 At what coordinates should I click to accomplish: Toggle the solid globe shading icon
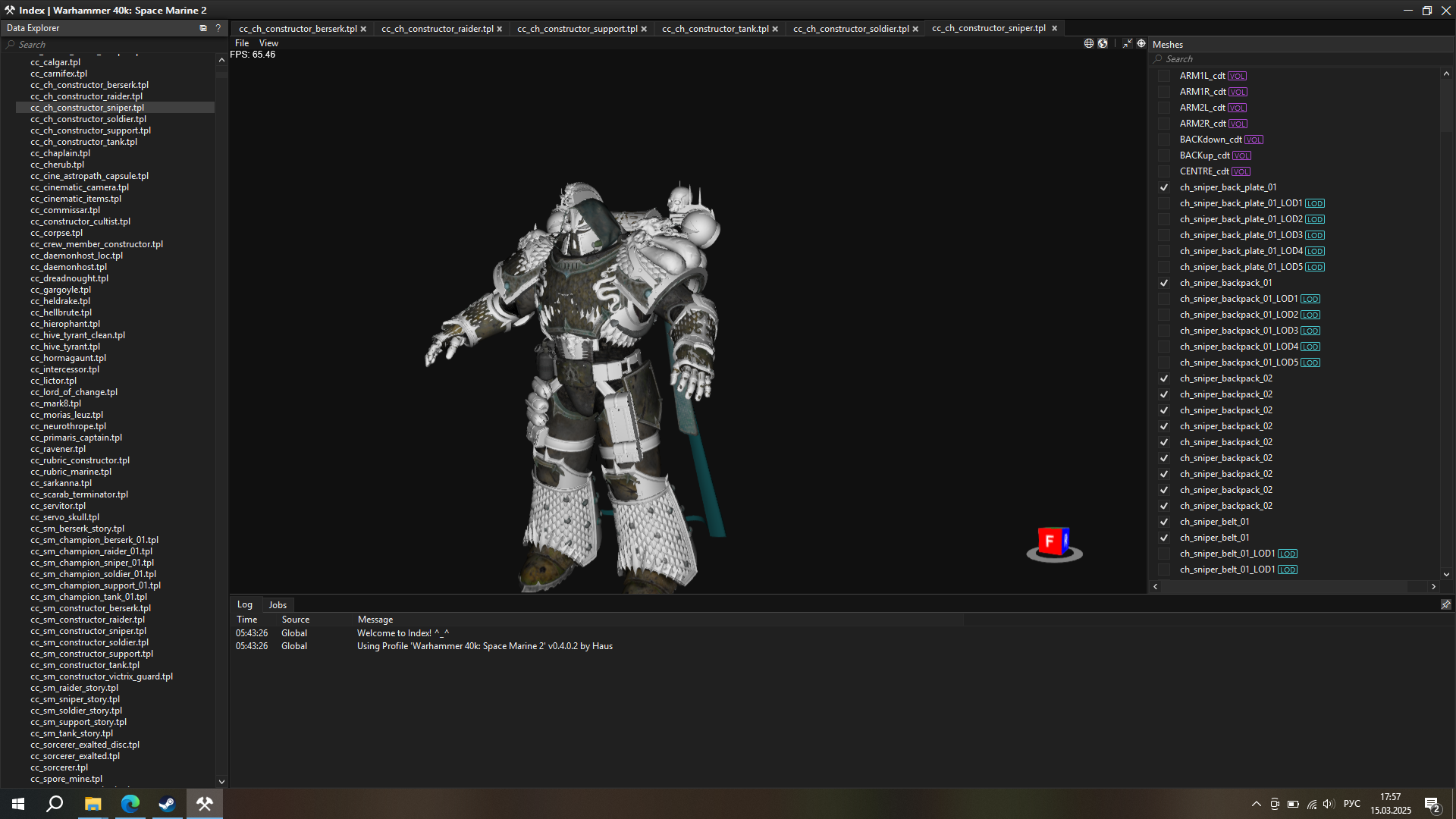point(1103,43)
